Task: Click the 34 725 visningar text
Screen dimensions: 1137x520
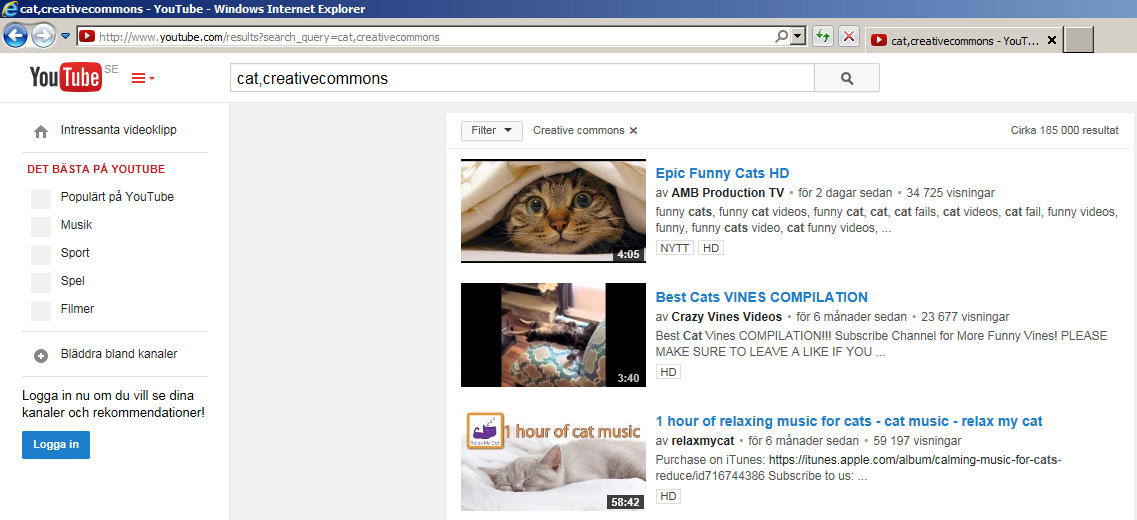Action: pos(950,193)
